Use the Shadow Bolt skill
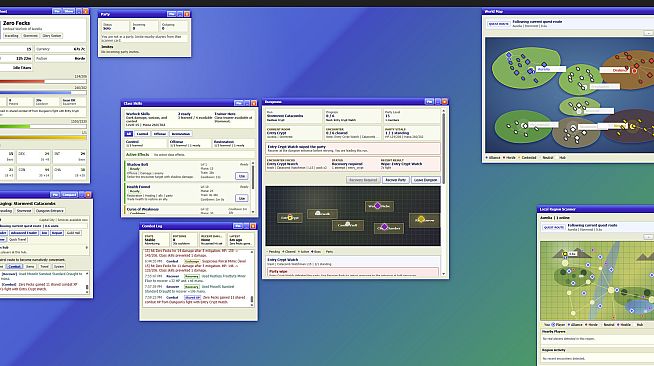 (x=242, y=176)
